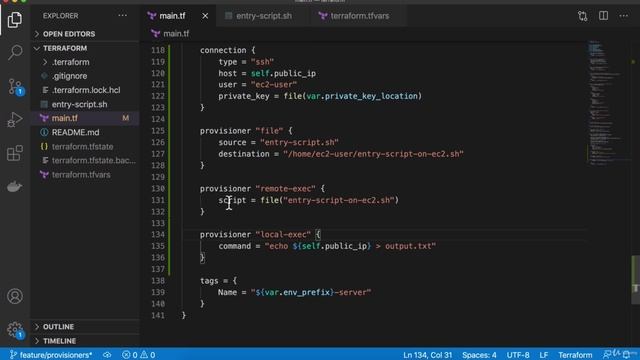Click the command echo string on line 135
Screen dimensions: 640x360
point(350,246)
